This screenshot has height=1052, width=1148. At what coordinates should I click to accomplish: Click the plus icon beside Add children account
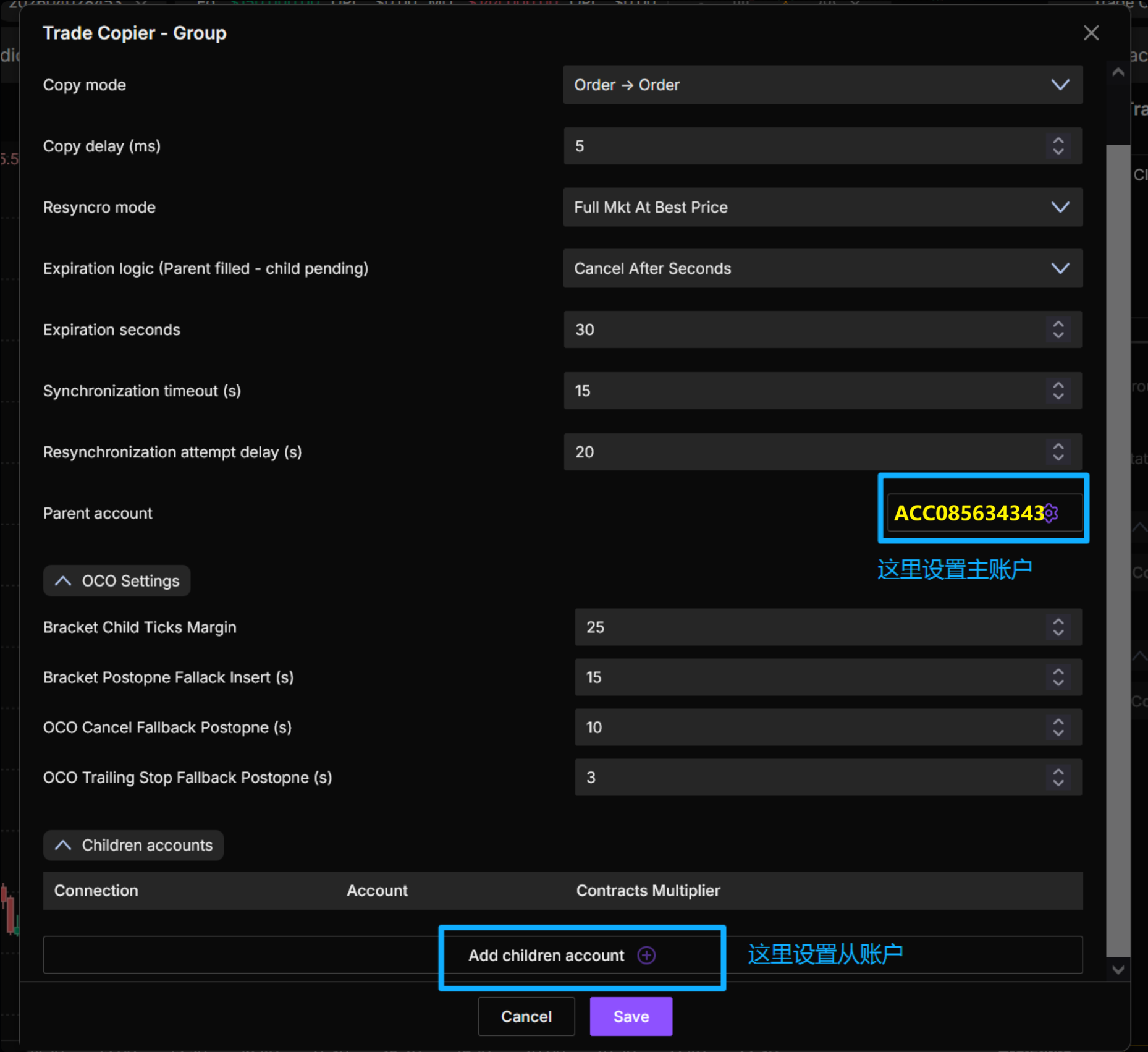(646, 956)
